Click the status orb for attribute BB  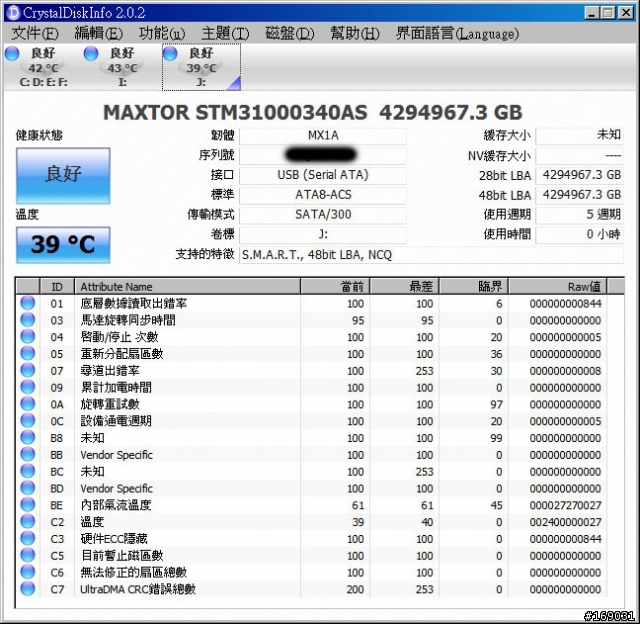(28, 454)
